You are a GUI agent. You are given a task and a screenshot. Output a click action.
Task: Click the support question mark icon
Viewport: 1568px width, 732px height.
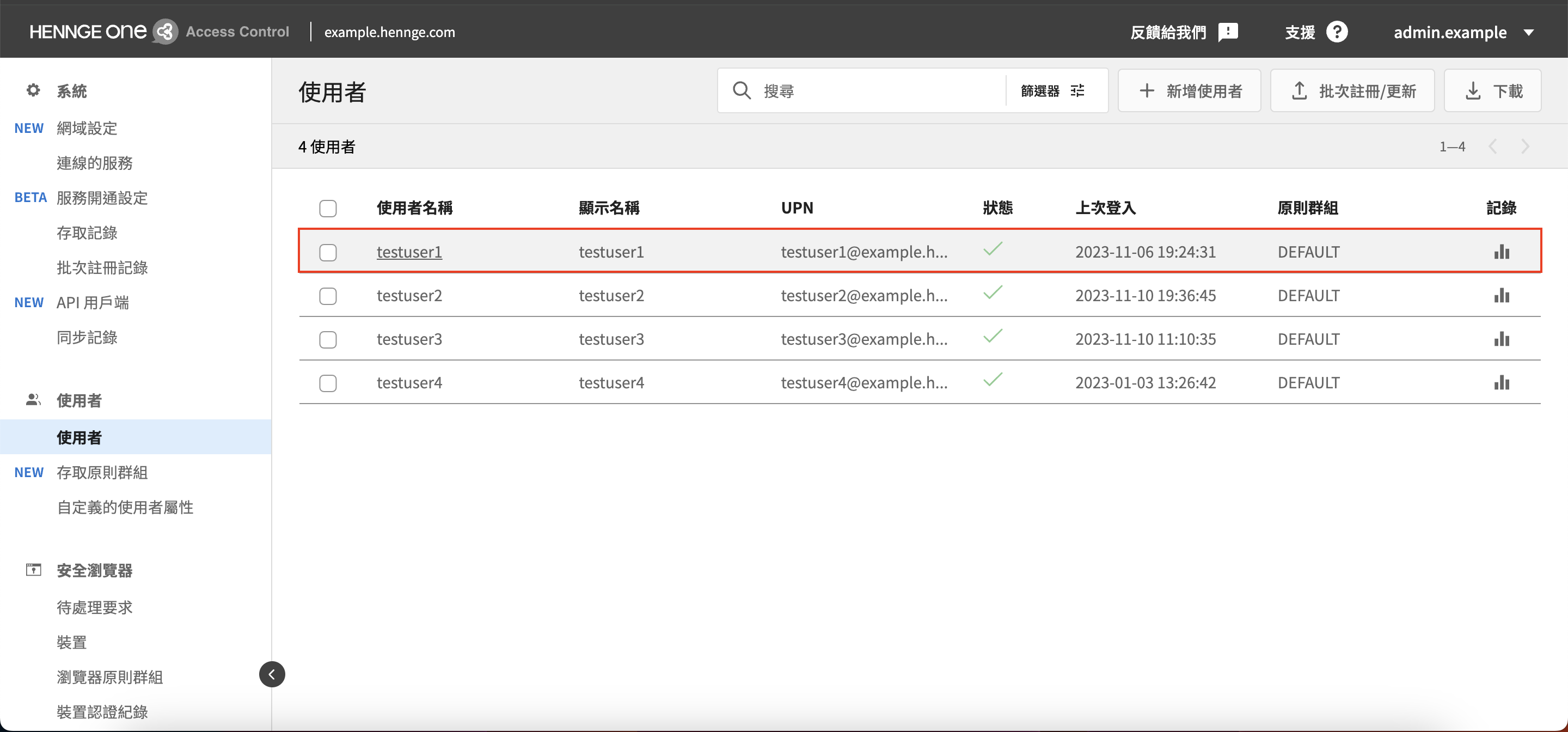pyautogui.click(x=1337, y=32)
